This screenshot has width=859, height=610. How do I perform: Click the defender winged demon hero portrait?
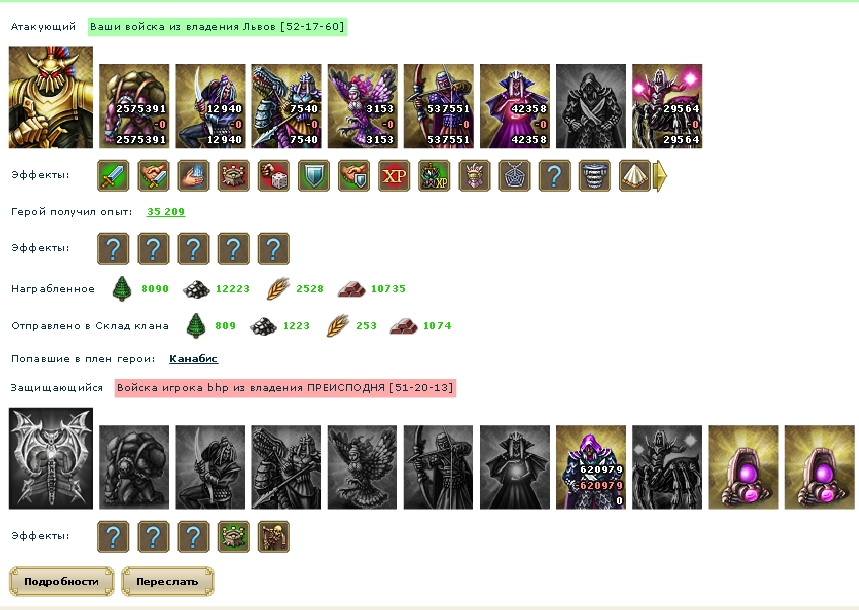[51, 458]
